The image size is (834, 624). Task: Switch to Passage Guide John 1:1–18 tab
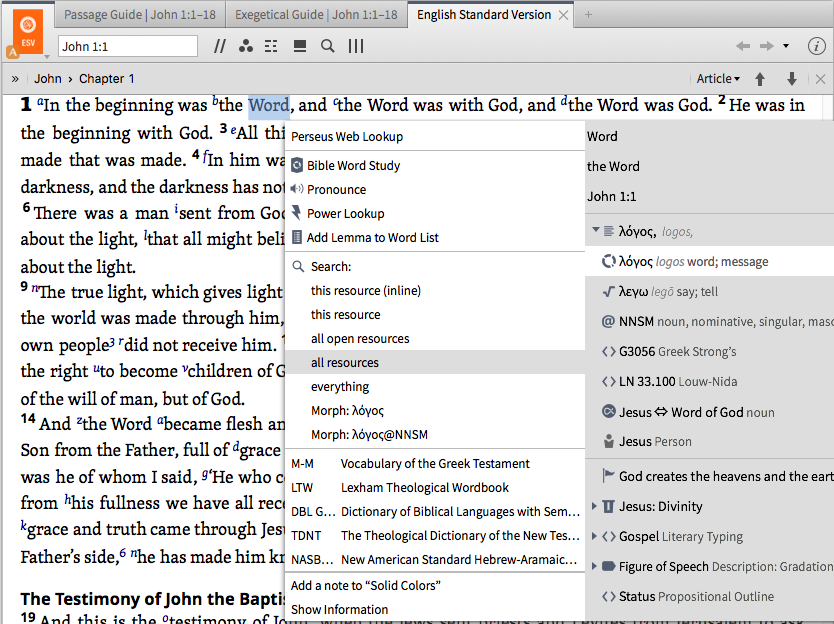pyautogui.click(x=140, y=15)
